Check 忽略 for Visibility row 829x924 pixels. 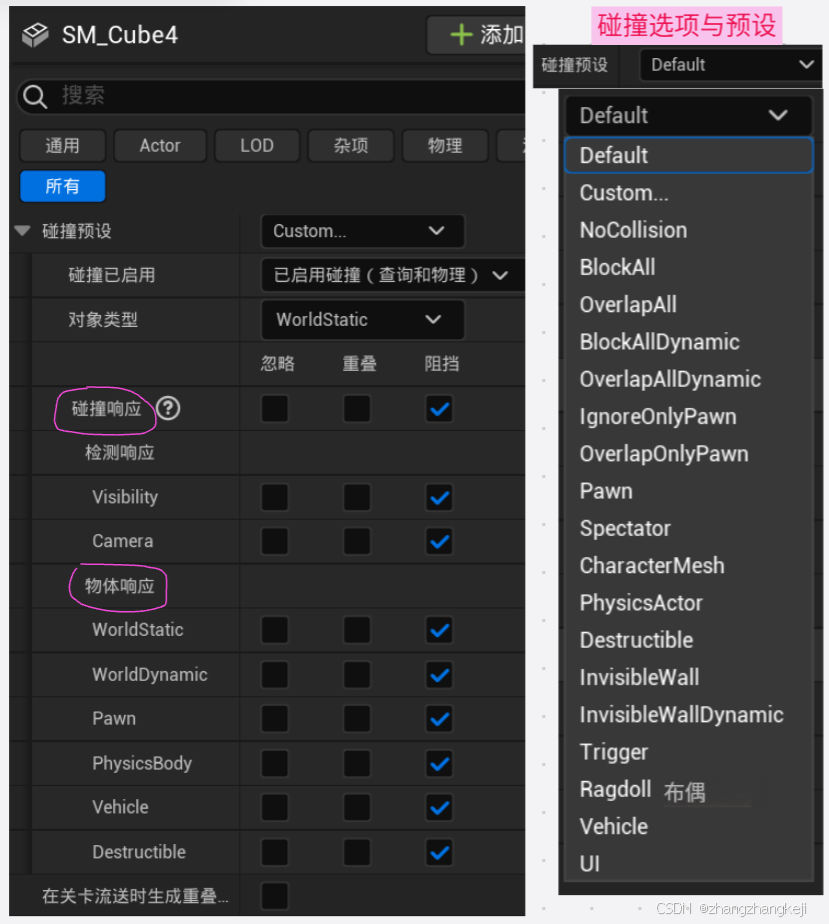[x=275, y=497]
